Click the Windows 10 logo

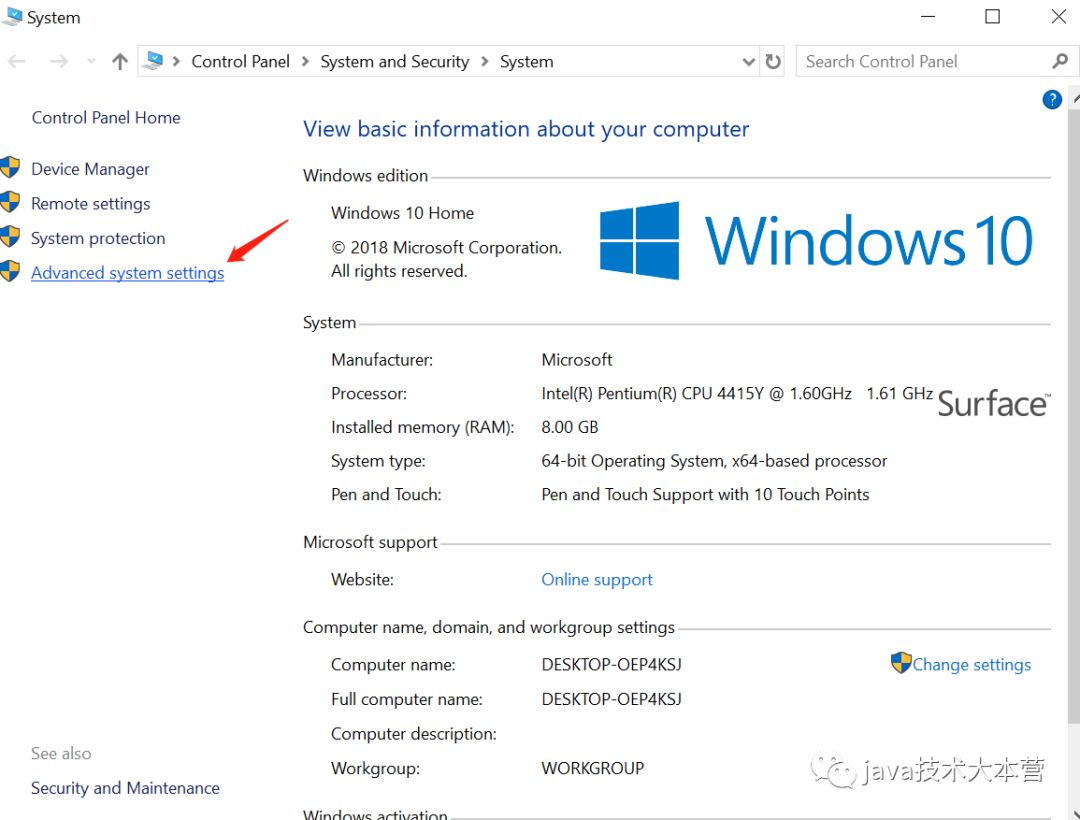[x=816, y=240]
